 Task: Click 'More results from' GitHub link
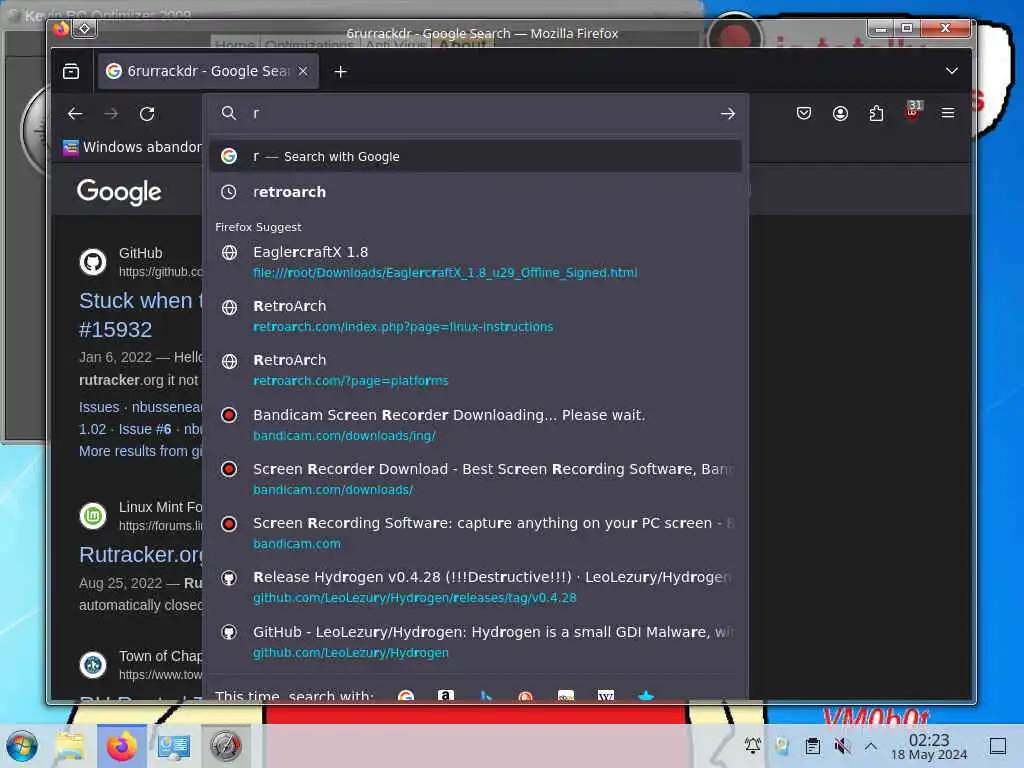coord(141,451)
